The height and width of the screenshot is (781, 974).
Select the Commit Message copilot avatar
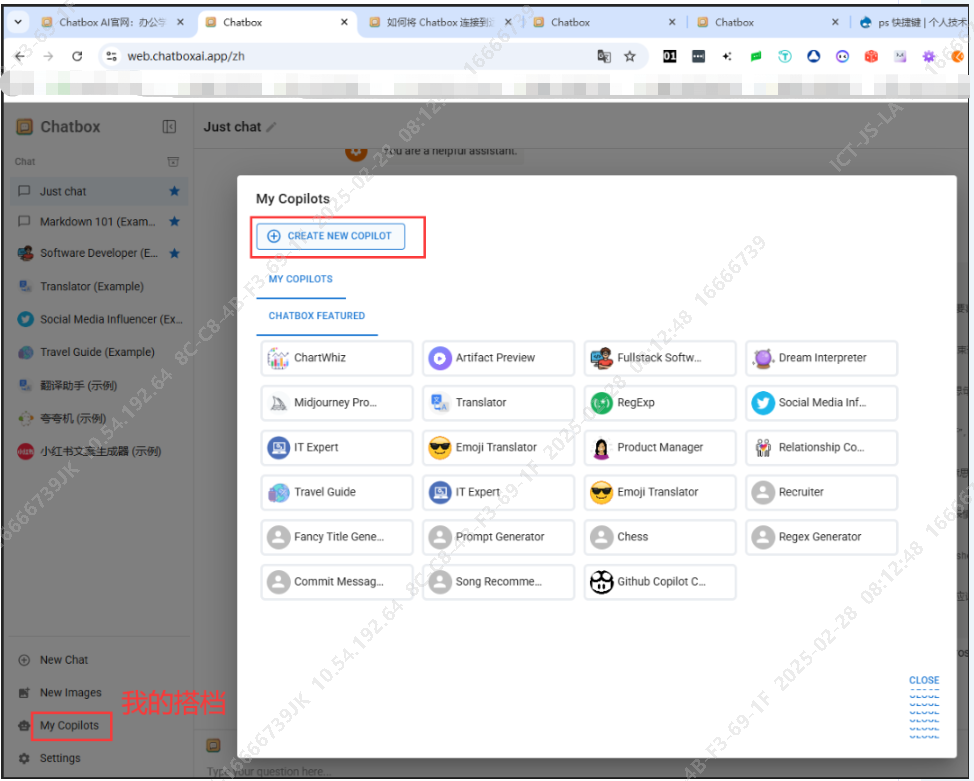pos(278,582)
